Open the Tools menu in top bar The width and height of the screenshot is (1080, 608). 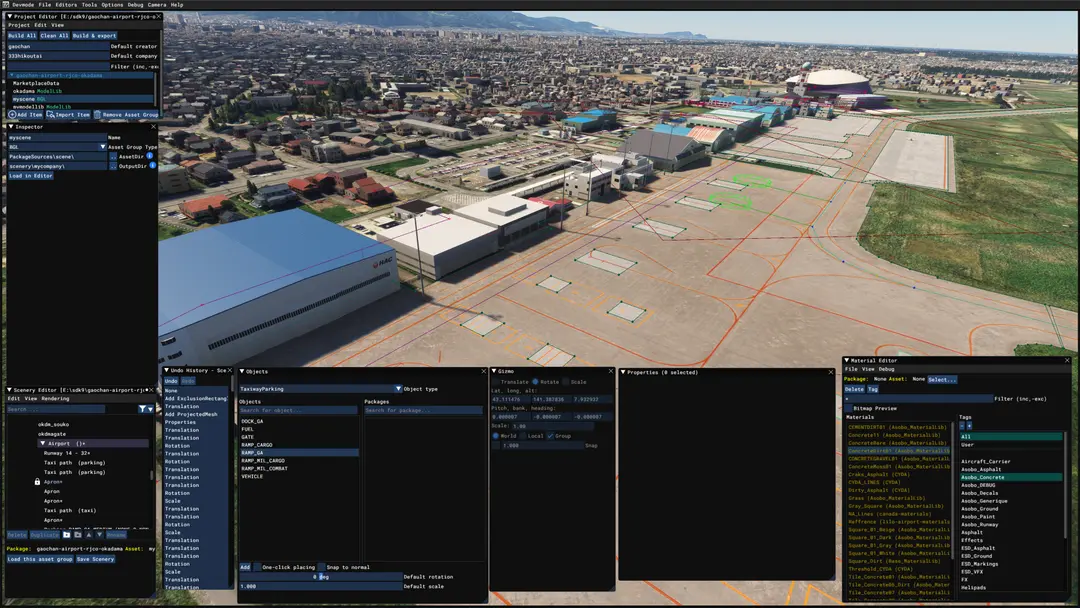(x=90, y=5)
